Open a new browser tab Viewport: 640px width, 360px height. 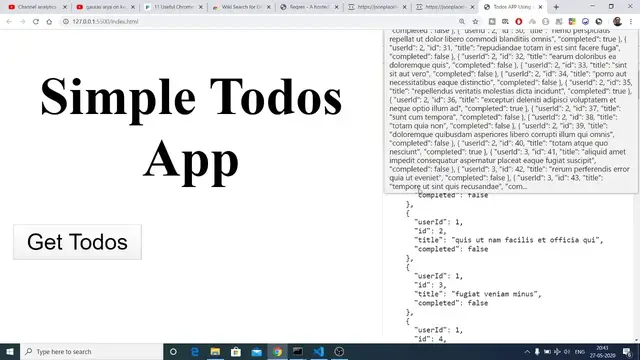coord(556,7)
